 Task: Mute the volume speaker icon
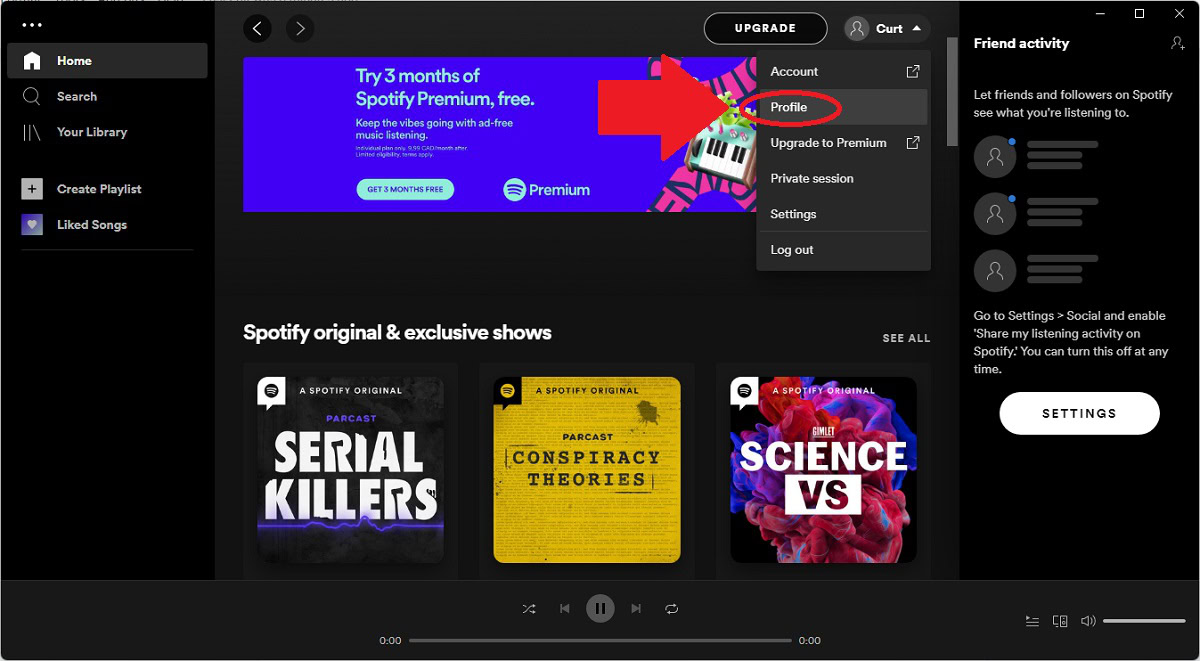pos(1088,621)
